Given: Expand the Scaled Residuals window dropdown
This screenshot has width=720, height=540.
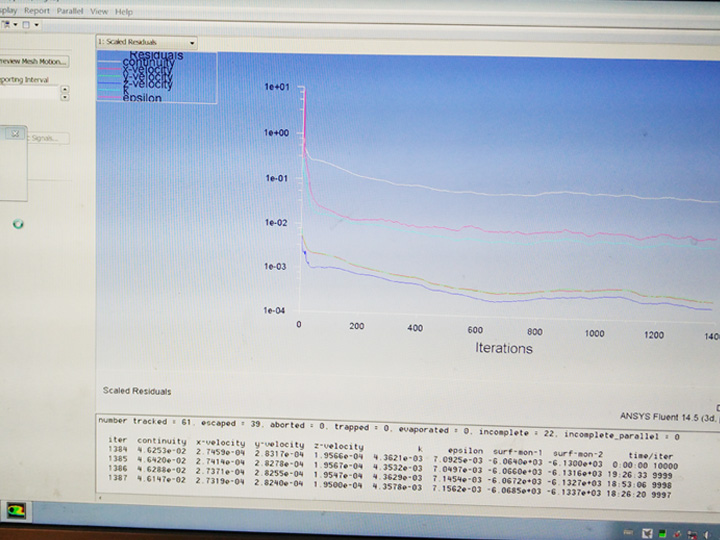Looking at the screenshot, I should coord(191,42).
